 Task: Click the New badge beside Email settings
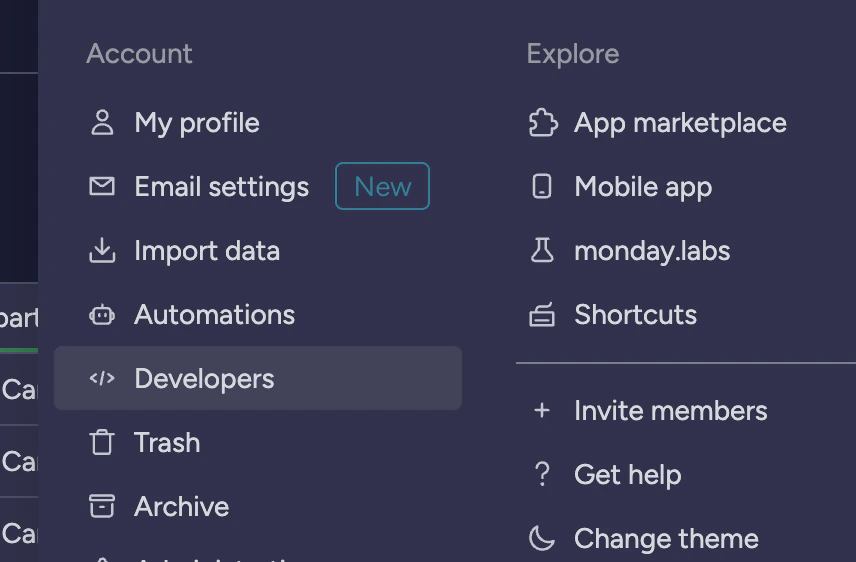tap(382, 186)
